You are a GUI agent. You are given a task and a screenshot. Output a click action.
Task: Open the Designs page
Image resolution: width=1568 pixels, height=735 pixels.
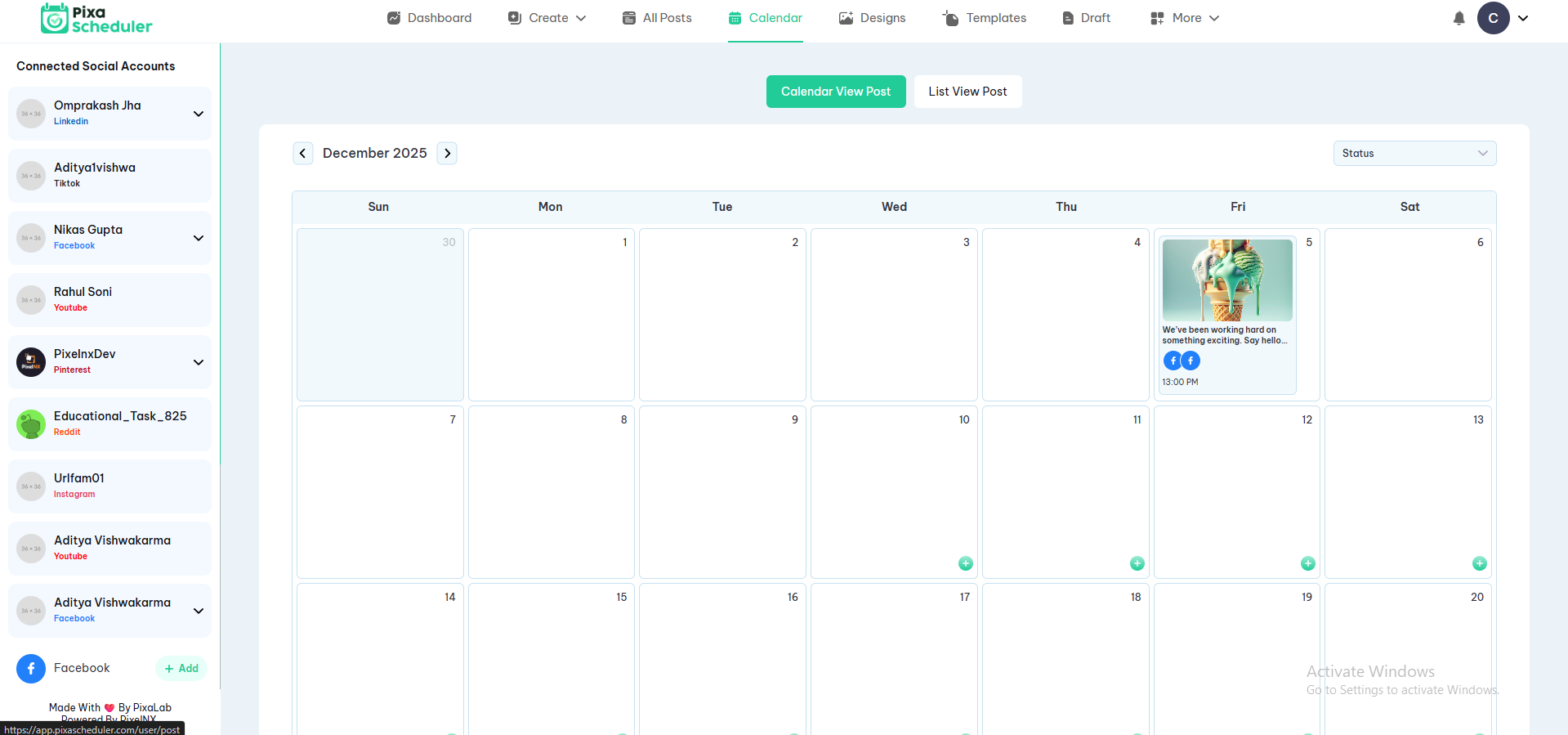(x=872, y=18)
